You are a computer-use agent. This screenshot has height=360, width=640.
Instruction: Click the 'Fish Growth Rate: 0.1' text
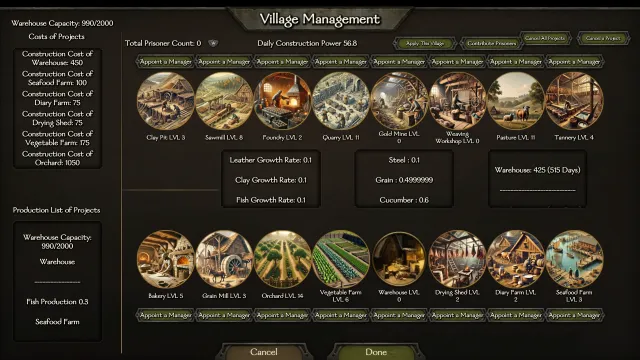tap(271, 200)
